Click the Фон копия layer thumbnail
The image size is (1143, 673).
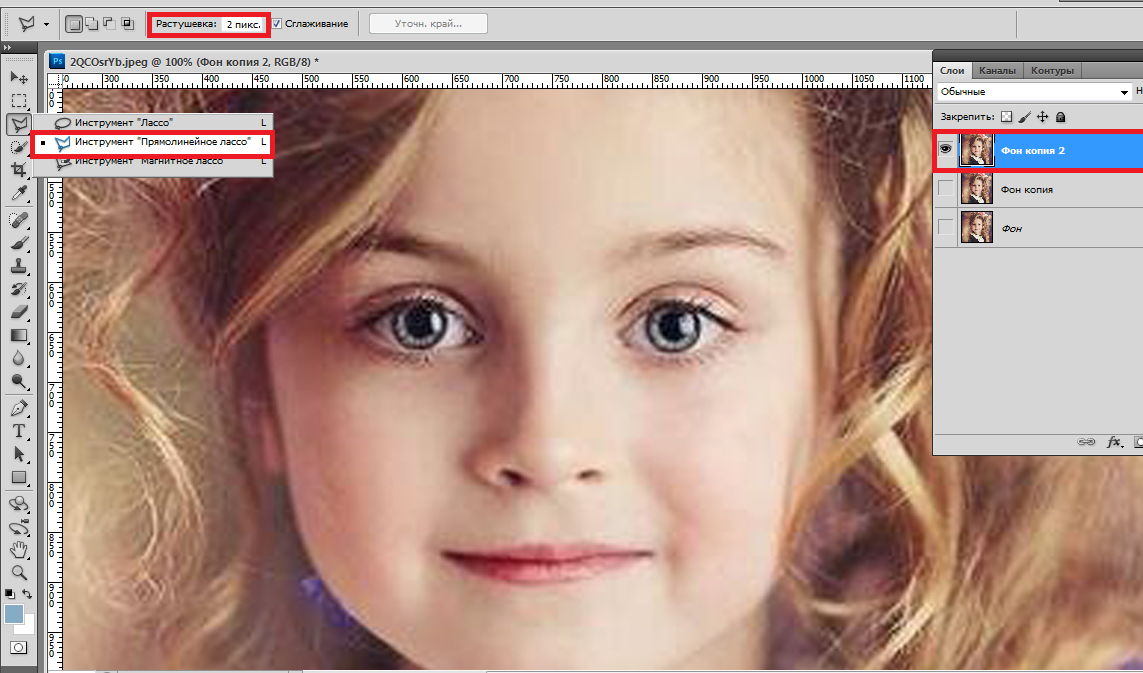(x=977, y=189)
